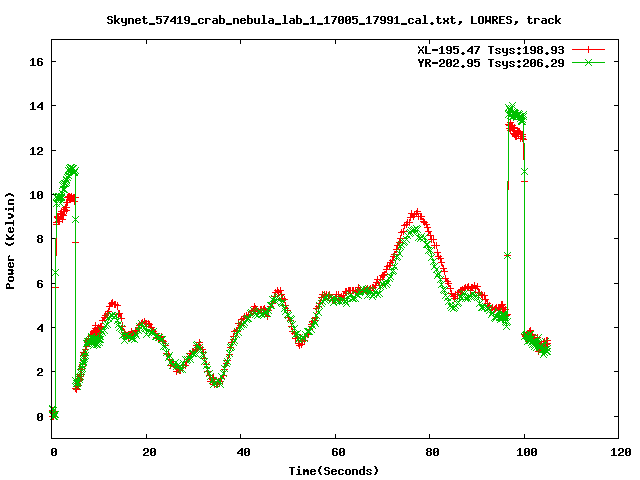Click the Time(Seconds) x-axis label
The height and width of the screenshot is (480, 640).
[x=333, y=471]
